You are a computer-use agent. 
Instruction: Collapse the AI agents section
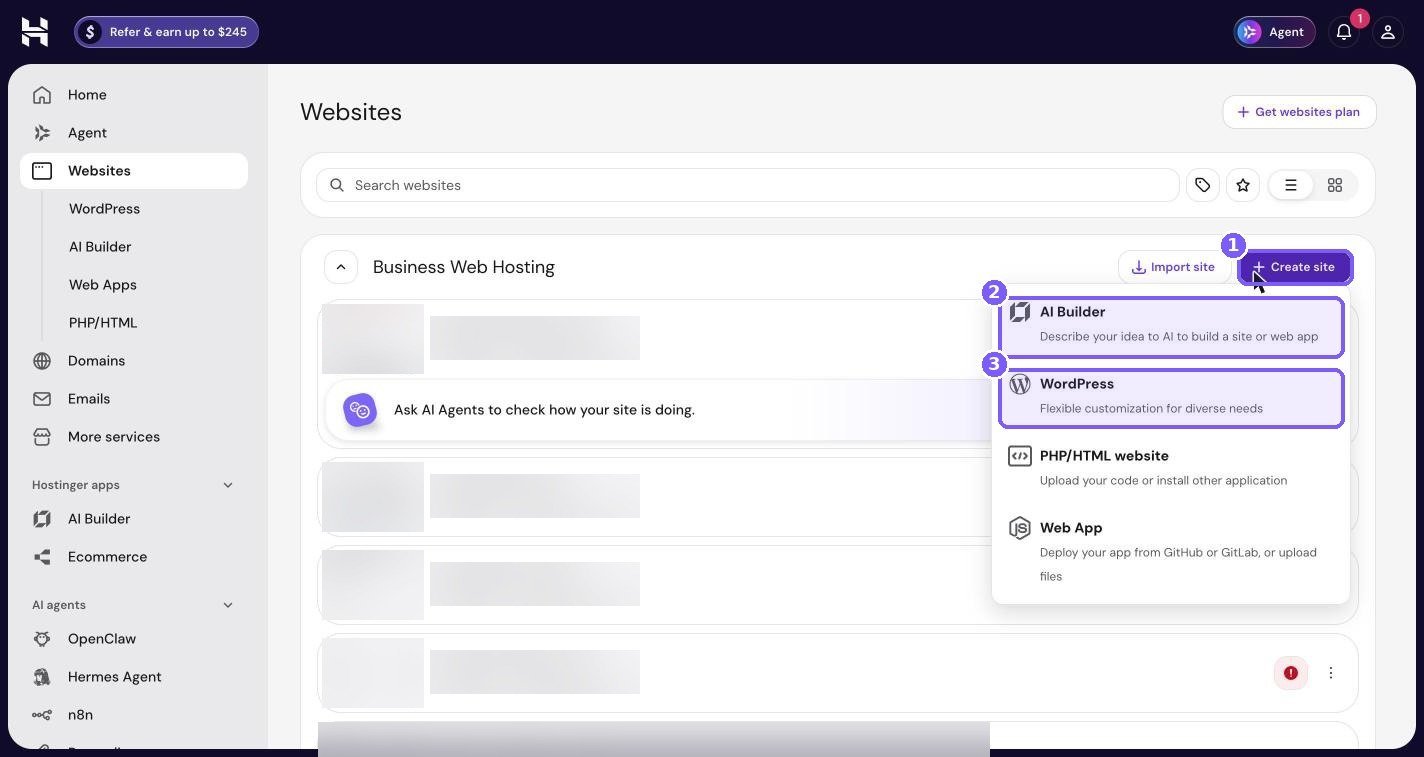click(x=228, y=605)
